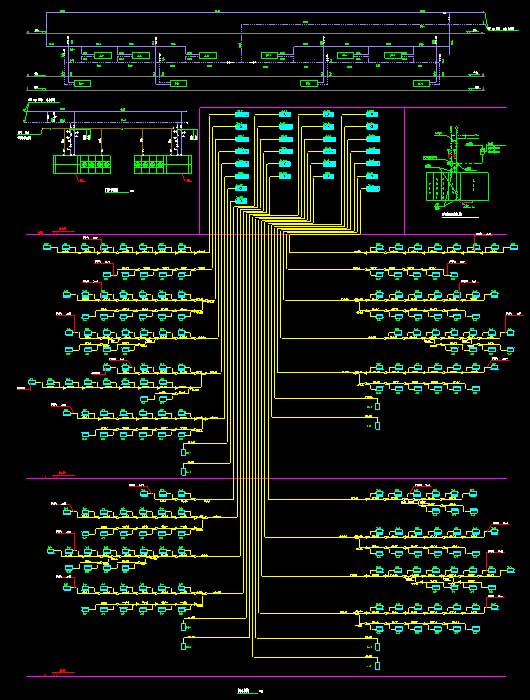530x700 pixels.
Task: Select the left green cooling tower grid block
Action: pos(82,164)
